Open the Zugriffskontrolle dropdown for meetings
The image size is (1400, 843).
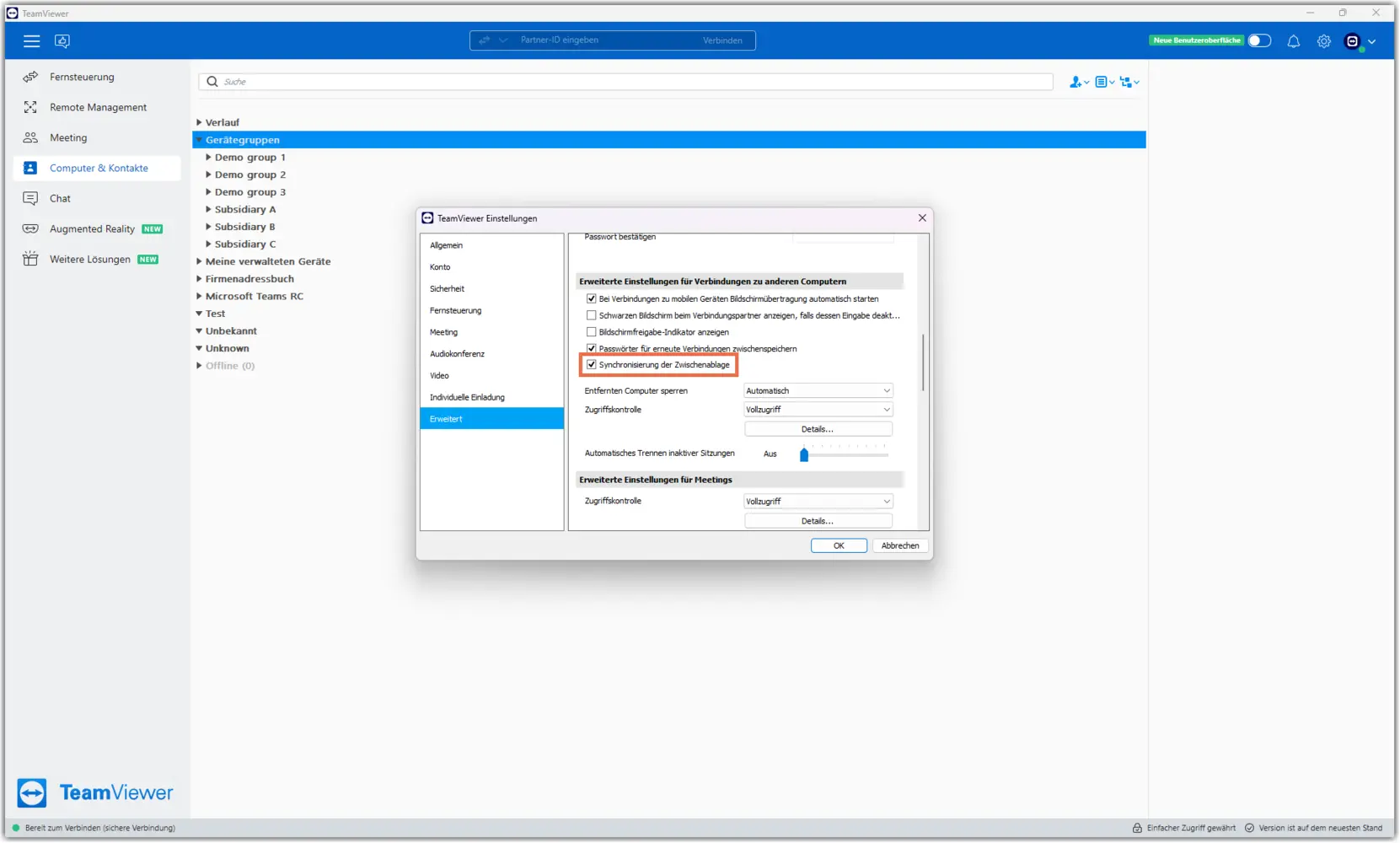[x=818, y=502]
